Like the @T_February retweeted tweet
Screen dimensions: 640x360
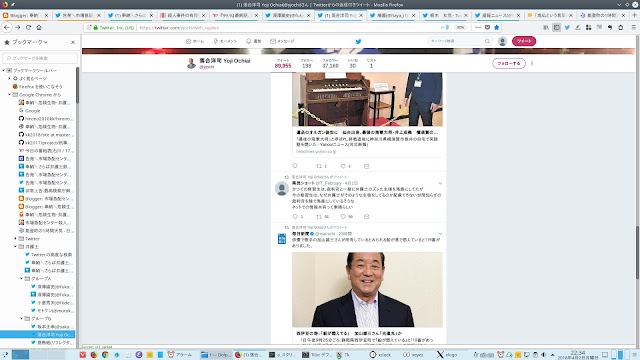[344, 217]
